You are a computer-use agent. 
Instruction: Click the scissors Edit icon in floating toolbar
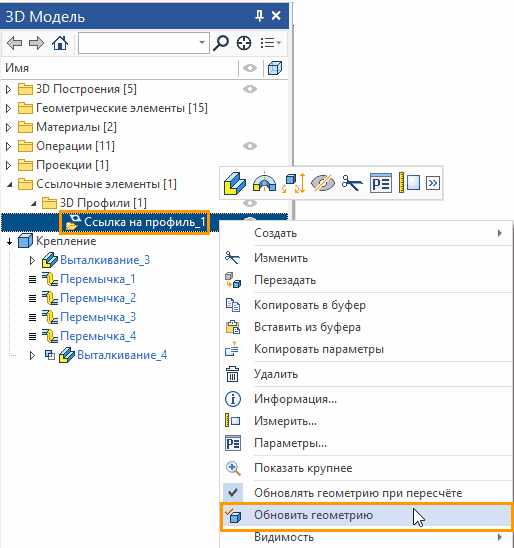click(352, 183)
